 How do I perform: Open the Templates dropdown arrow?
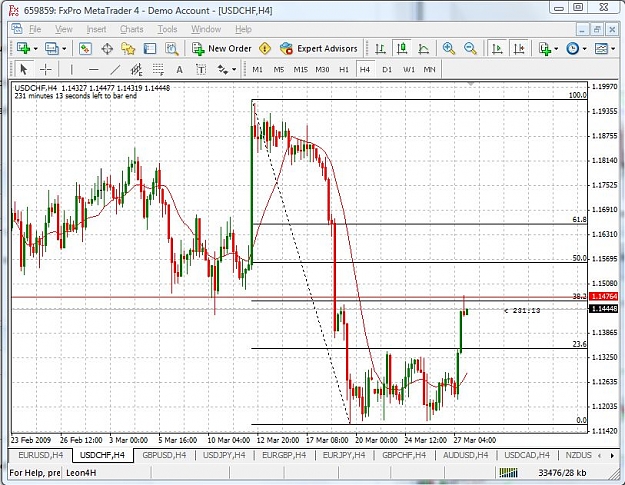point(613,49)
